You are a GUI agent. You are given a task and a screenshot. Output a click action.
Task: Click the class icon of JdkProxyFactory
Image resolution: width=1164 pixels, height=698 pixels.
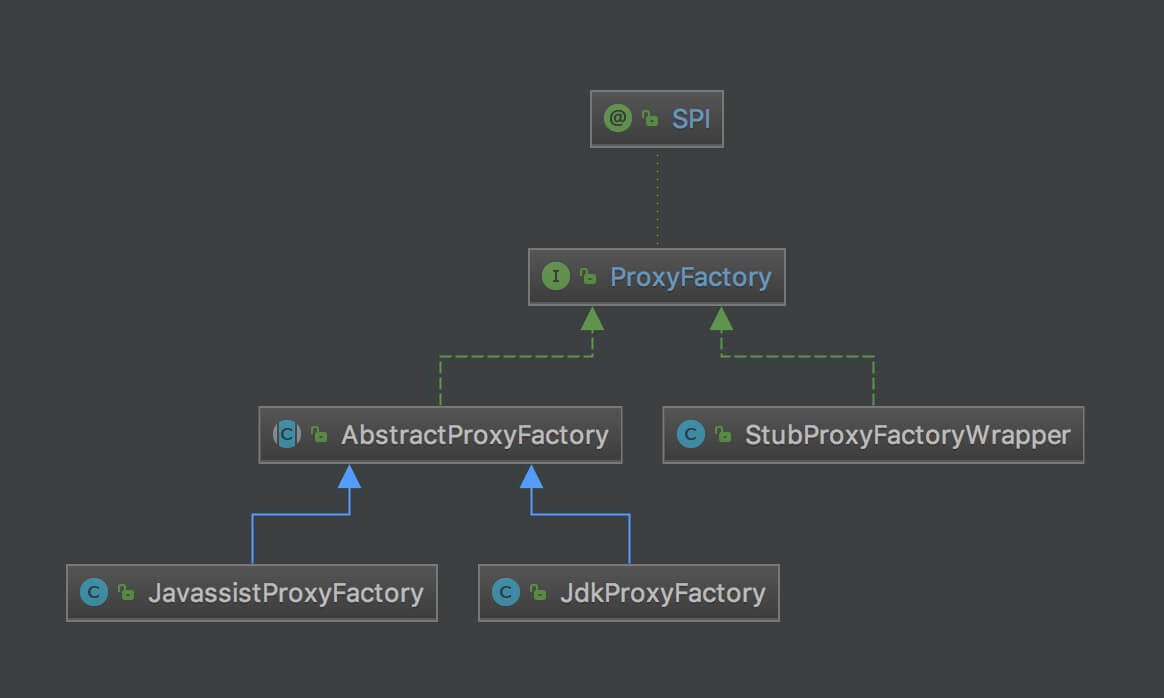pos(505,592)
